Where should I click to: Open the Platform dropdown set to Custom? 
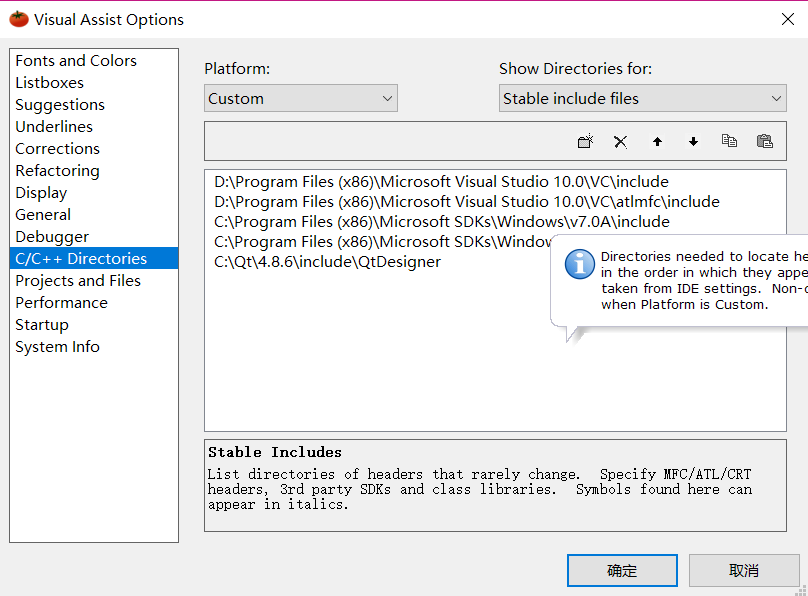click(301, 98)
